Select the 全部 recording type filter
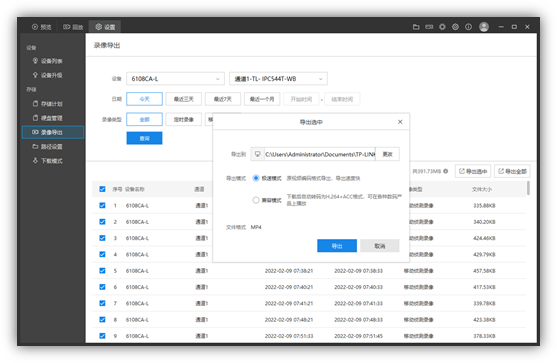 coord(144,119)
